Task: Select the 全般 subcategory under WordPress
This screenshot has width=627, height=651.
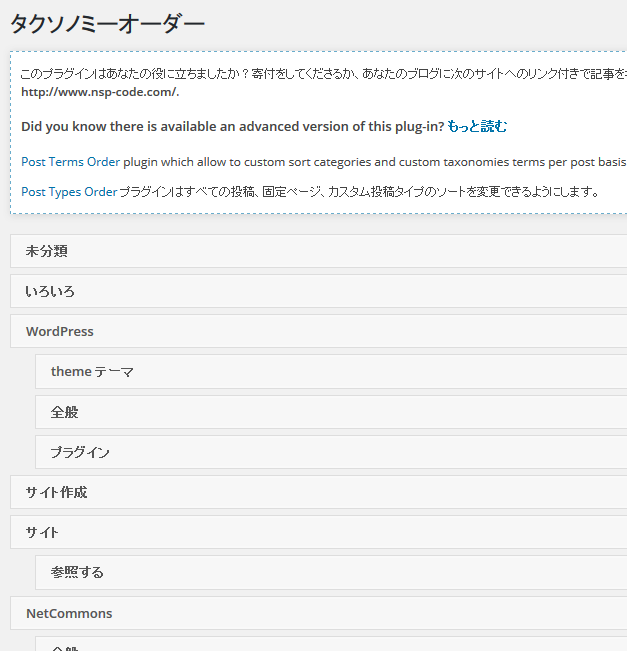Action: (330, 412)
